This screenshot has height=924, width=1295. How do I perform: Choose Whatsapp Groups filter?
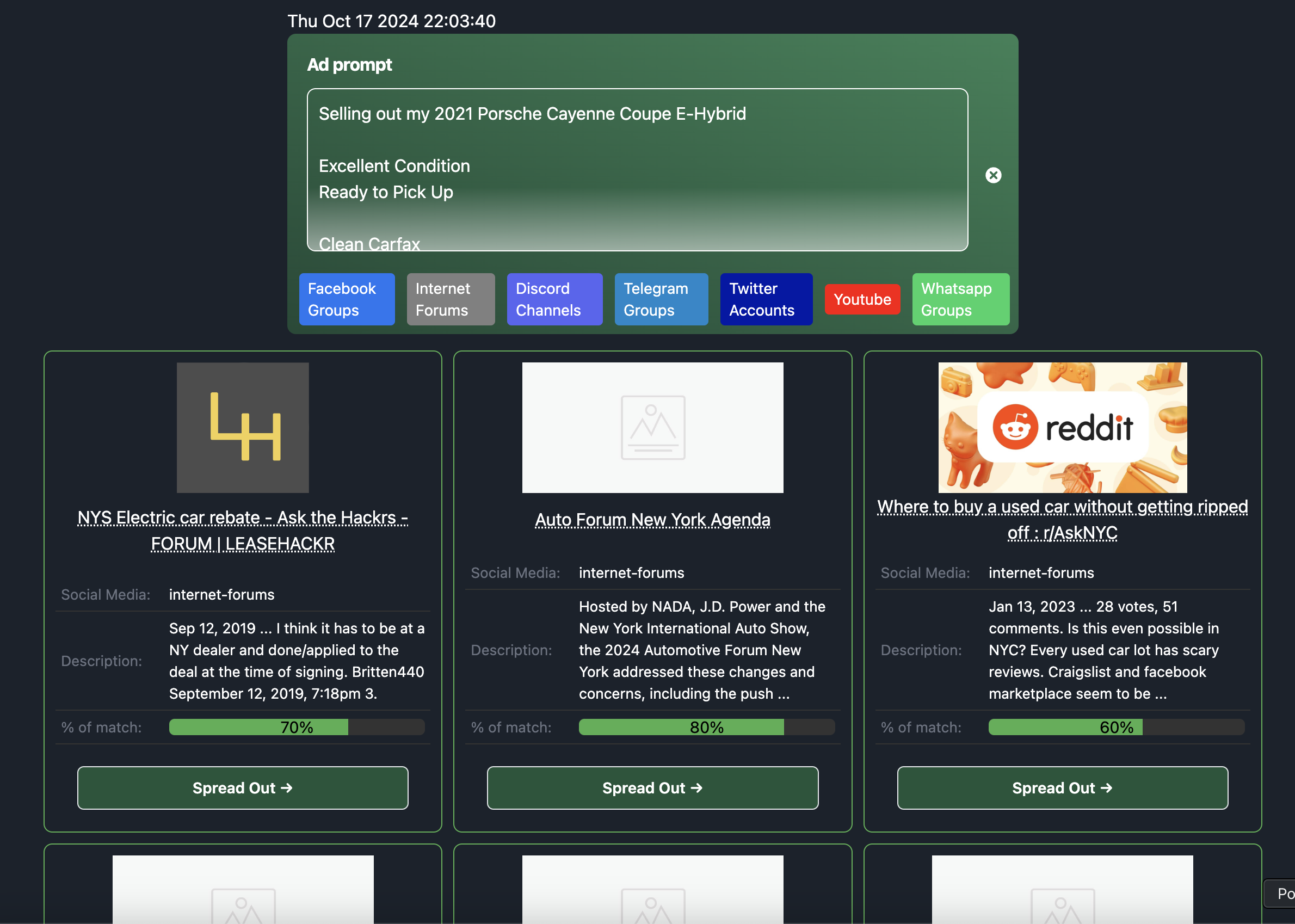[960, 299]
